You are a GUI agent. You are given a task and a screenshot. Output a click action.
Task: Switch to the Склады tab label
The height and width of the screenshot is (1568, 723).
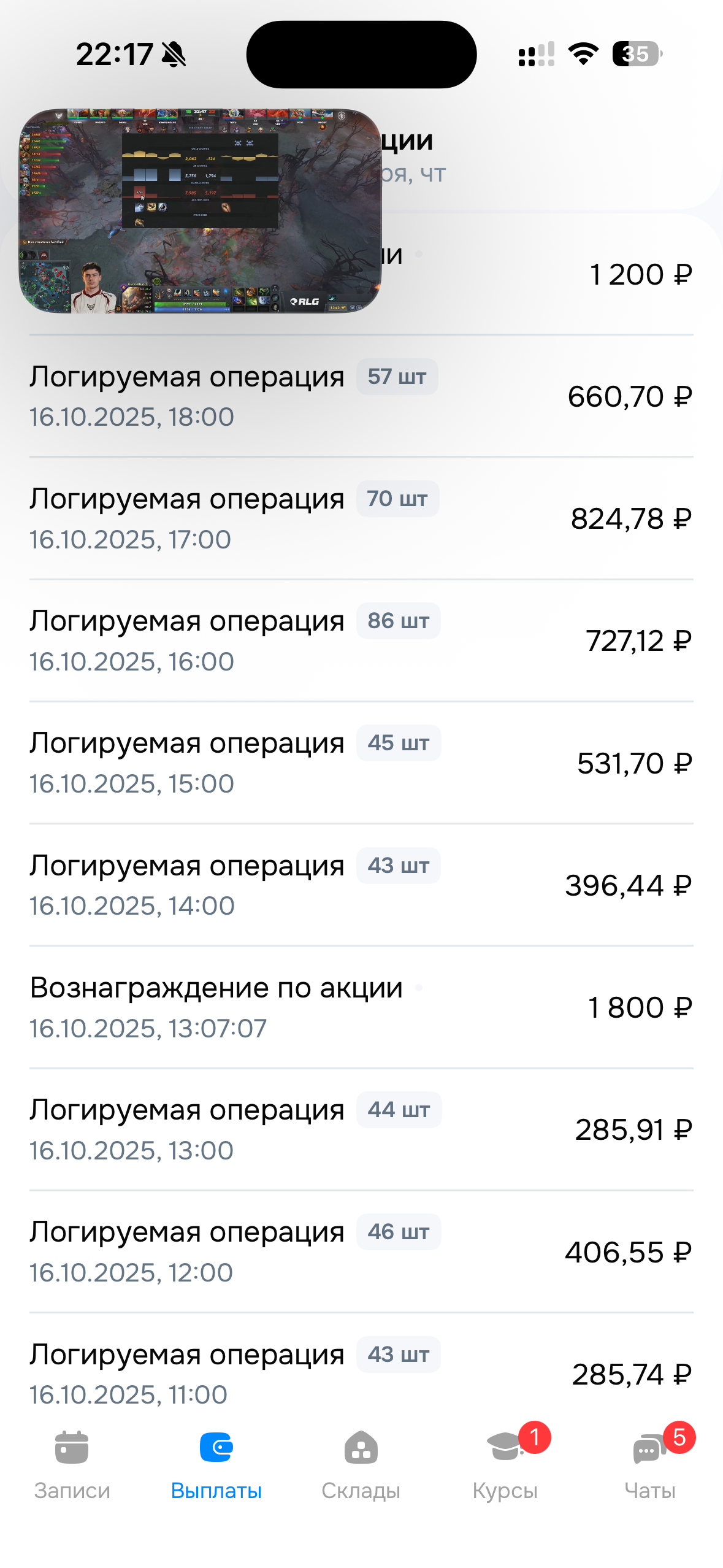[361, 1491]
